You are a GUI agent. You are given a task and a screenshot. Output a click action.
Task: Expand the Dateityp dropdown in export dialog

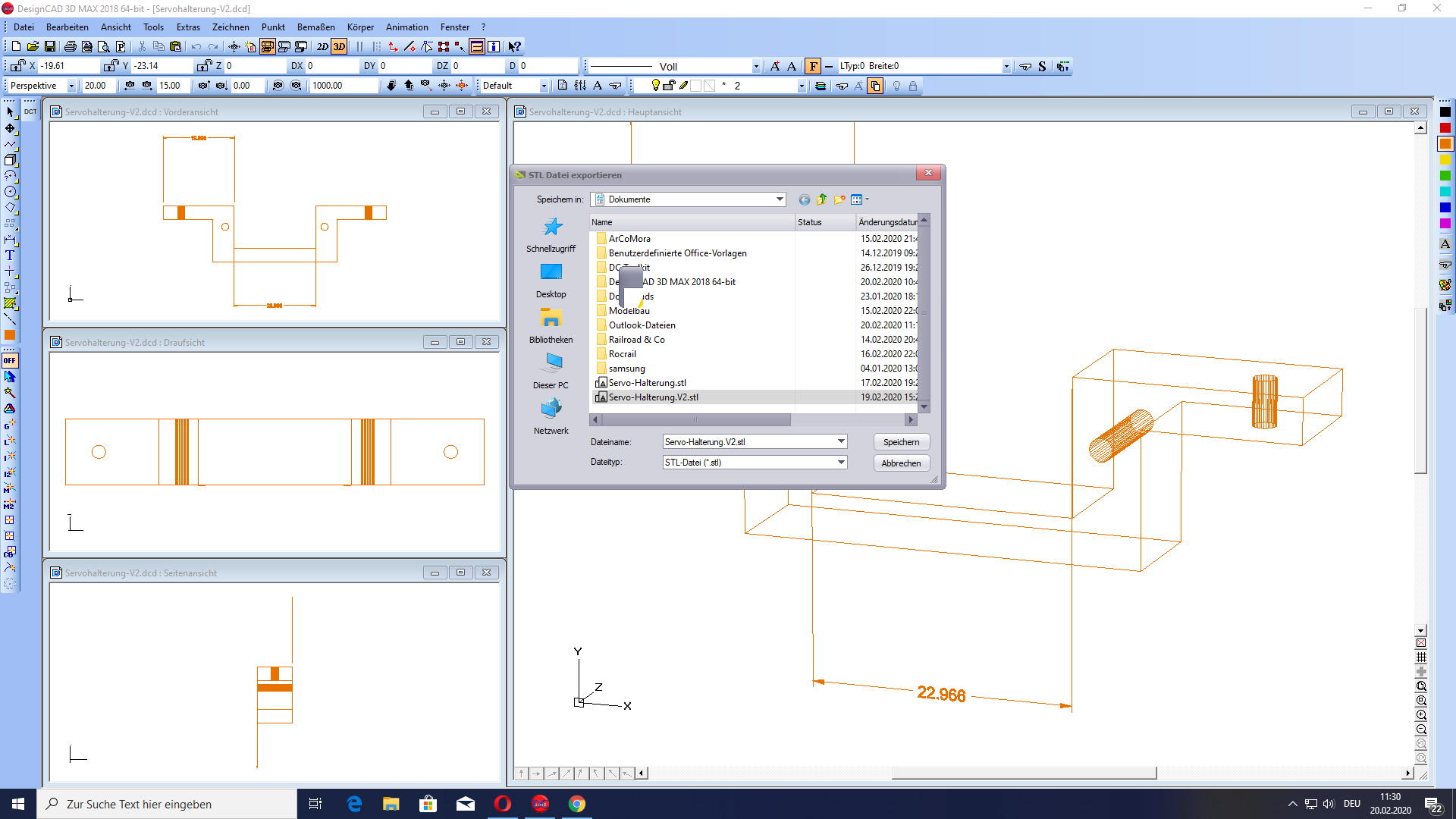[x=840, y=462]
